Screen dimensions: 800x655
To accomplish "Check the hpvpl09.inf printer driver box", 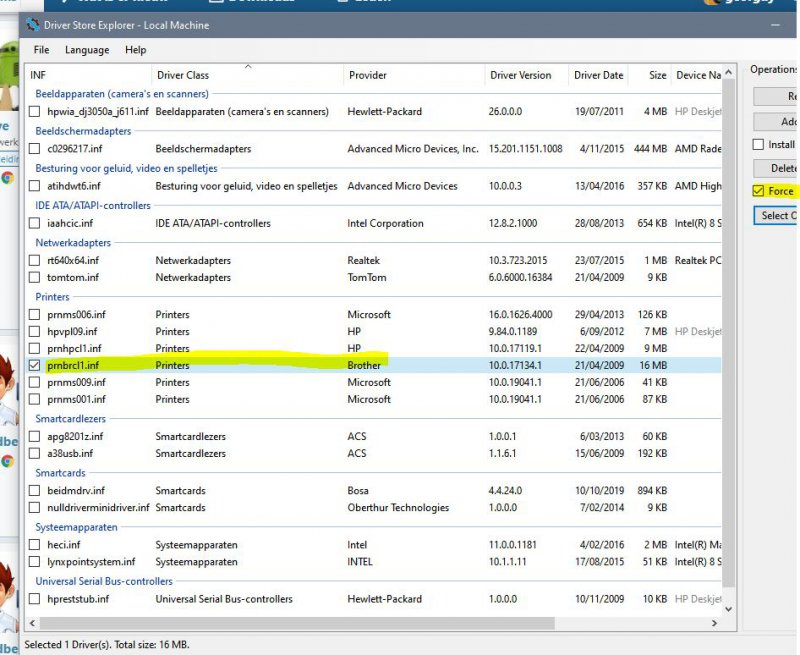I will [36, 332].
